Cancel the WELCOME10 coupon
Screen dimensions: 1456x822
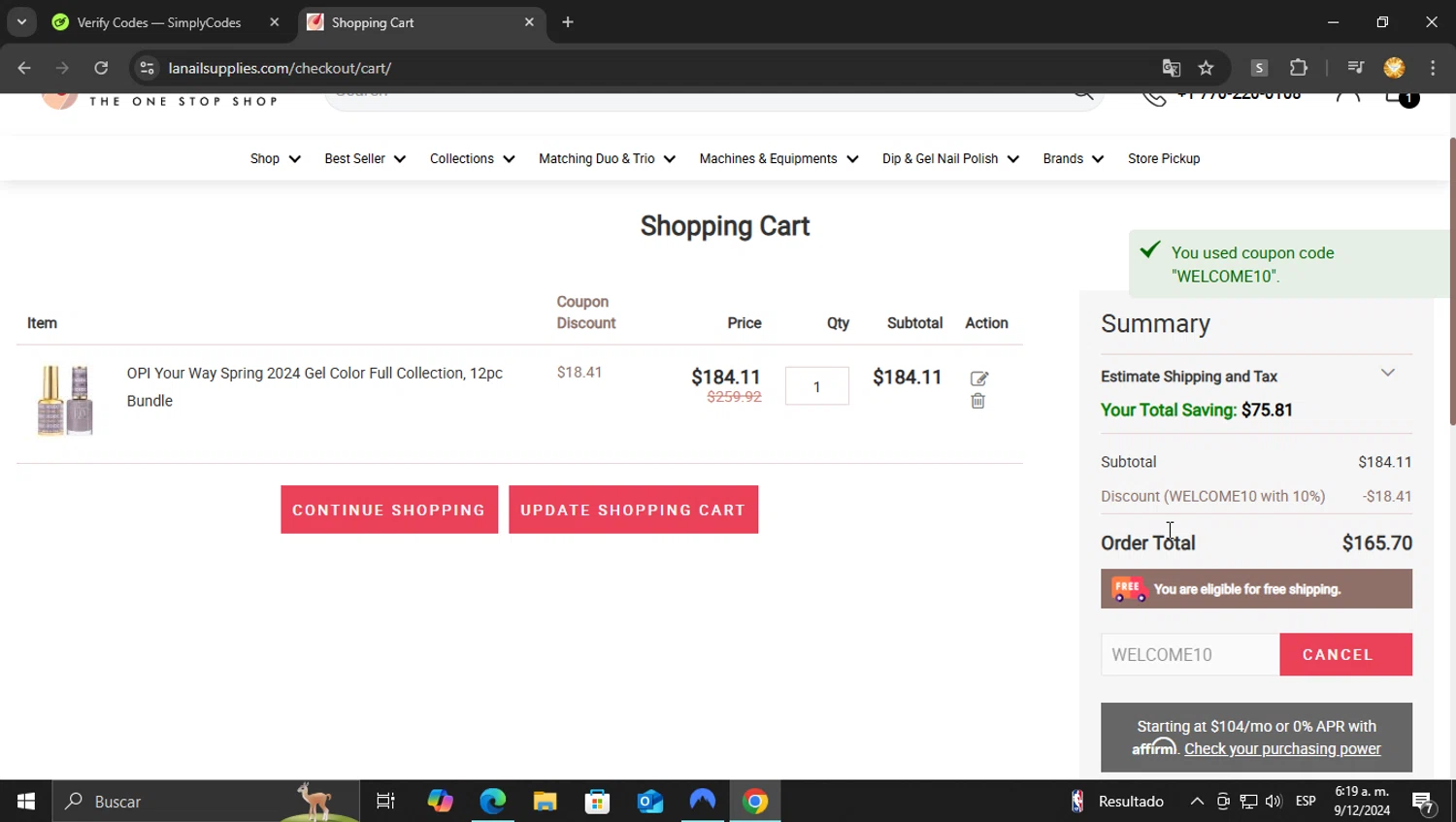[x=1345, y=655]
